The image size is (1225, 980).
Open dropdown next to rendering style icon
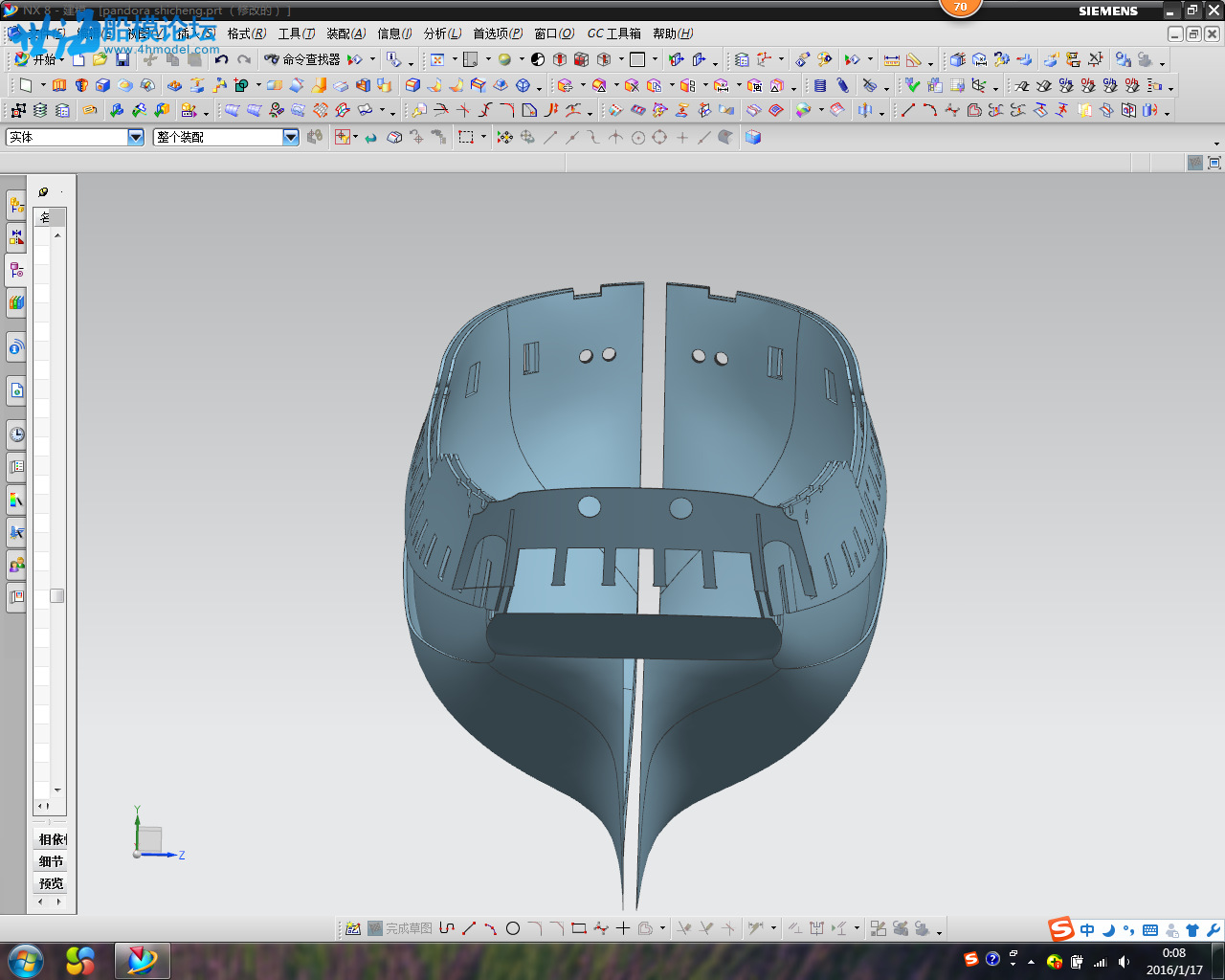(x=522, y=59)
